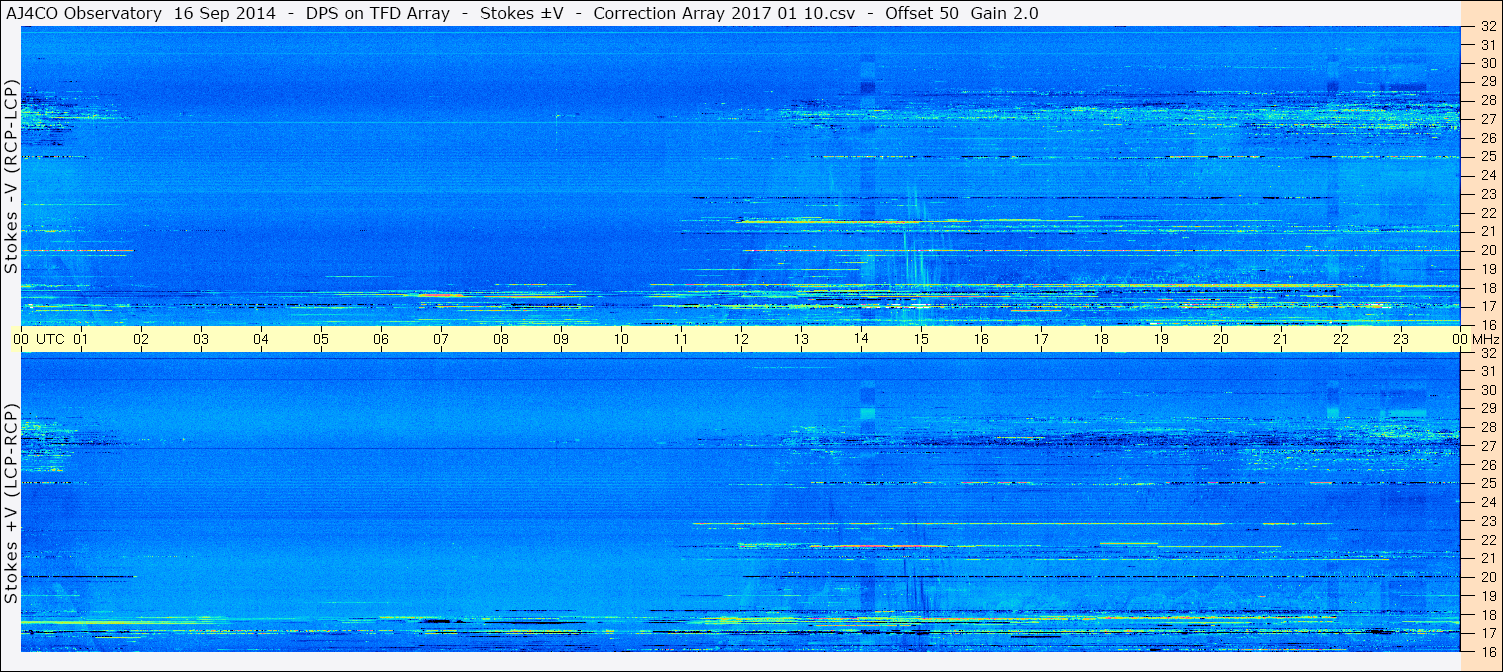Viewport: 1503px width, 672px height.
Task: Select hour 12 on UTC time axis
Action: pos(740,339)
